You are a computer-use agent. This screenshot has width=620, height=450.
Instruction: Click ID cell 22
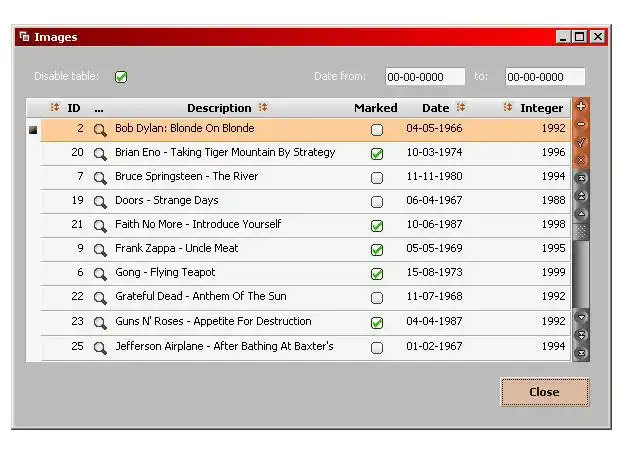pos(78,296)
